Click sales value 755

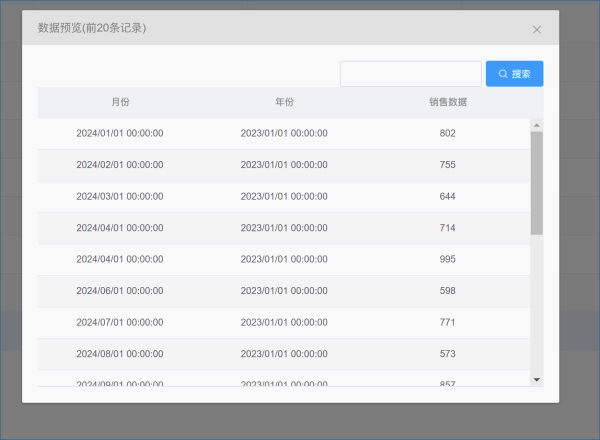point(447,165)
